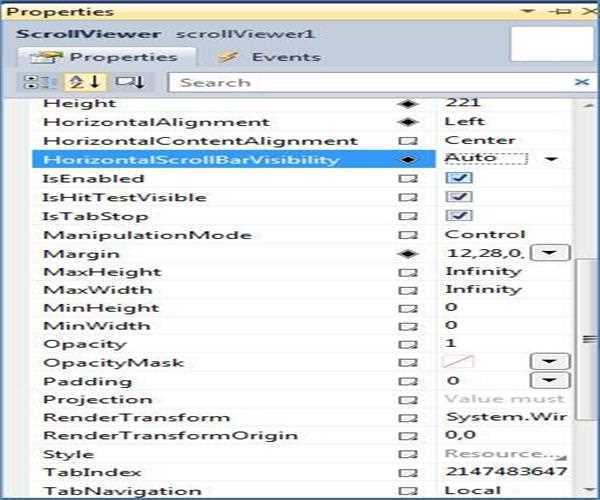Click ManipulationMode value Control

click(x=485, y=234)
